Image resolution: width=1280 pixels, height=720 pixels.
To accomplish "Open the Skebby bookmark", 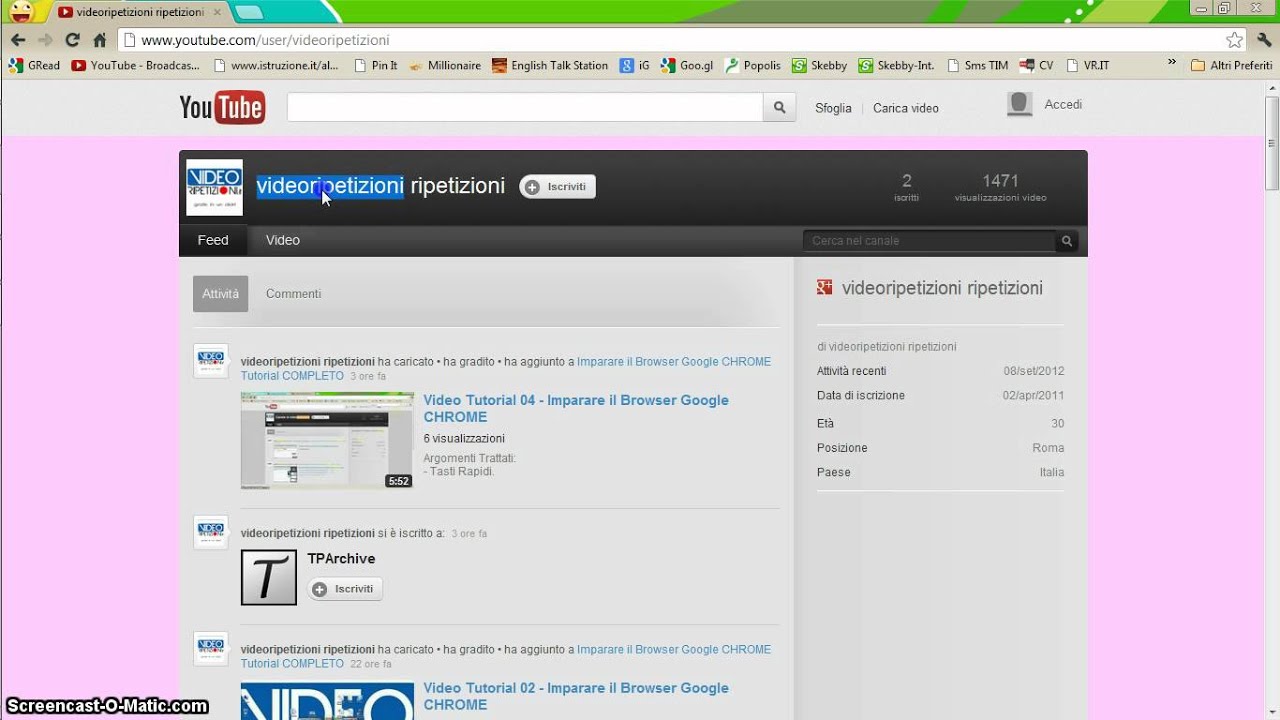I will tap(820, 65).
